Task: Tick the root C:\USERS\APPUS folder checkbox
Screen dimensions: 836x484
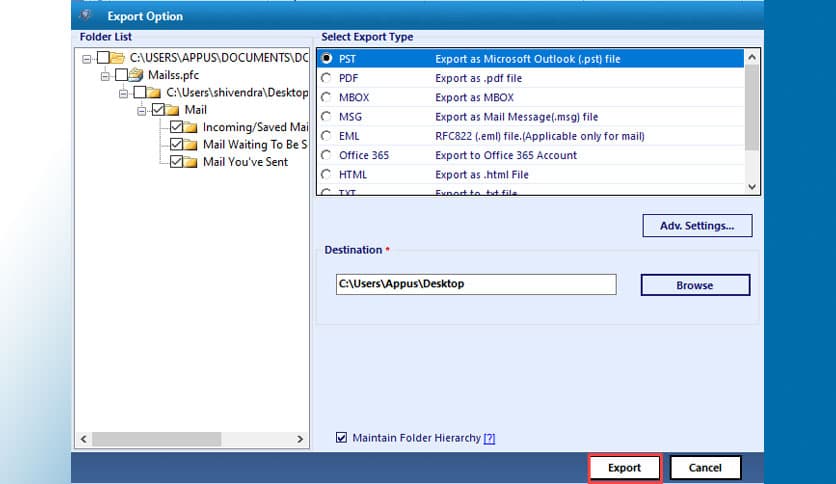Action: pyautogui.click(x=103, y=58)
